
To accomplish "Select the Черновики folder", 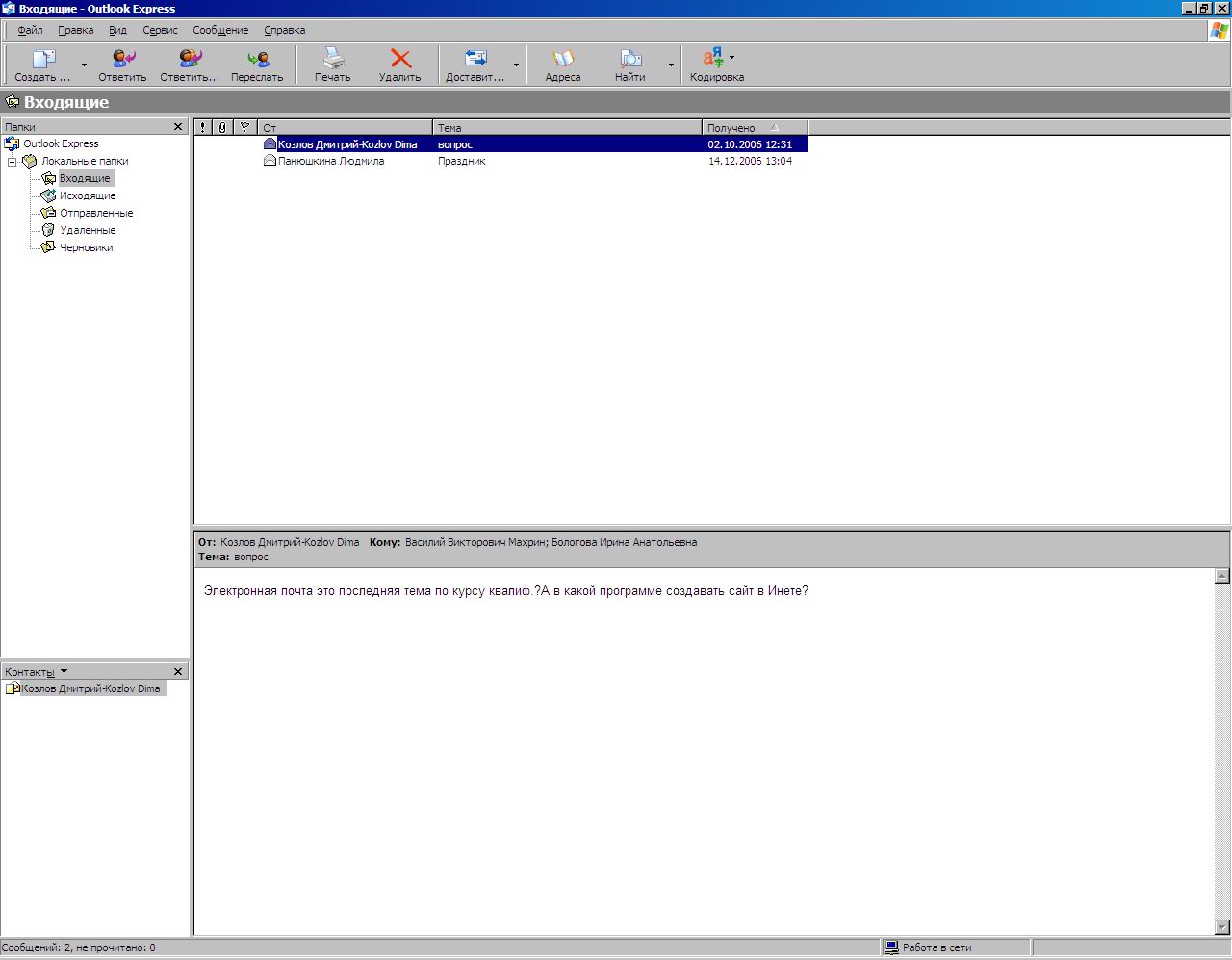I will click(x=87, y=247).
